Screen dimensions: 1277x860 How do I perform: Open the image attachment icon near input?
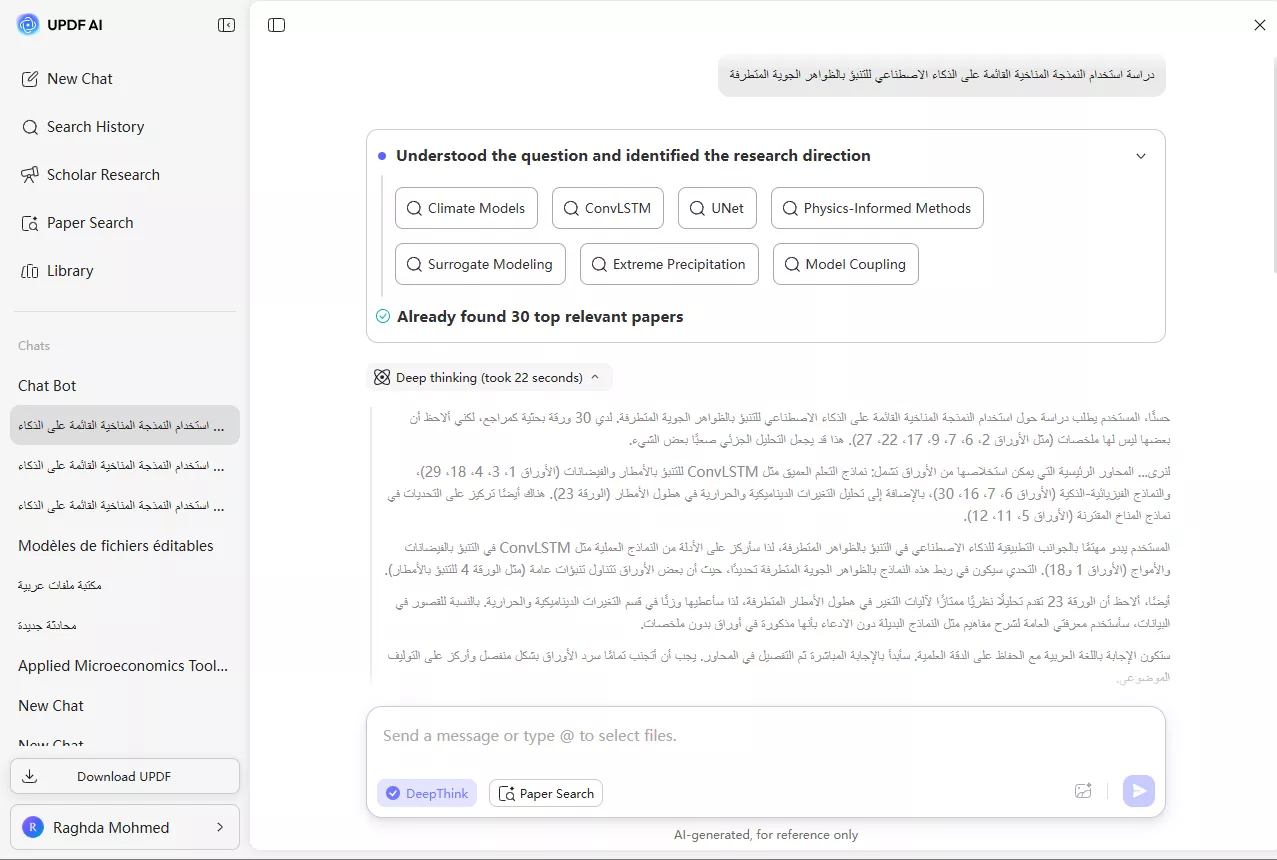1083,790
